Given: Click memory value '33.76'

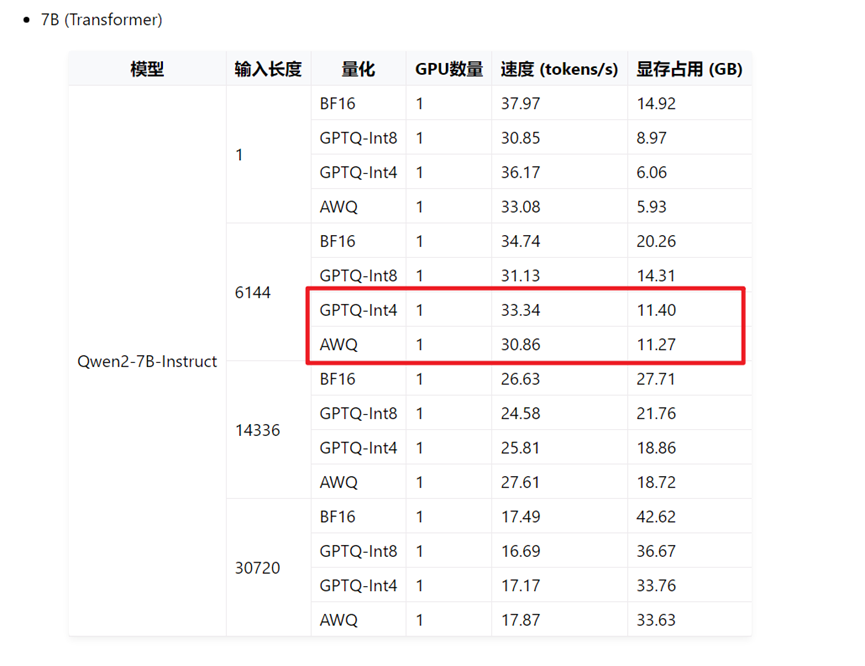Looking at the screenshot, I should (656, 585).
